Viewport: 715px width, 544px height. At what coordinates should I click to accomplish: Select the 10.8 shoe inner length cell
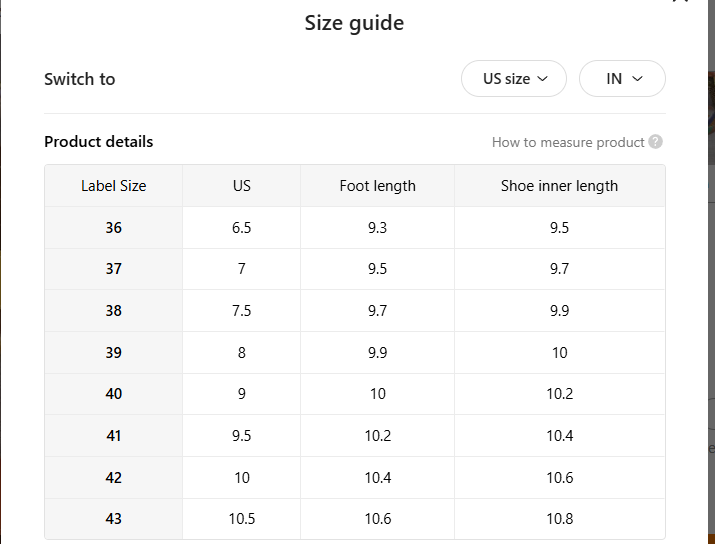pos(559,519)
